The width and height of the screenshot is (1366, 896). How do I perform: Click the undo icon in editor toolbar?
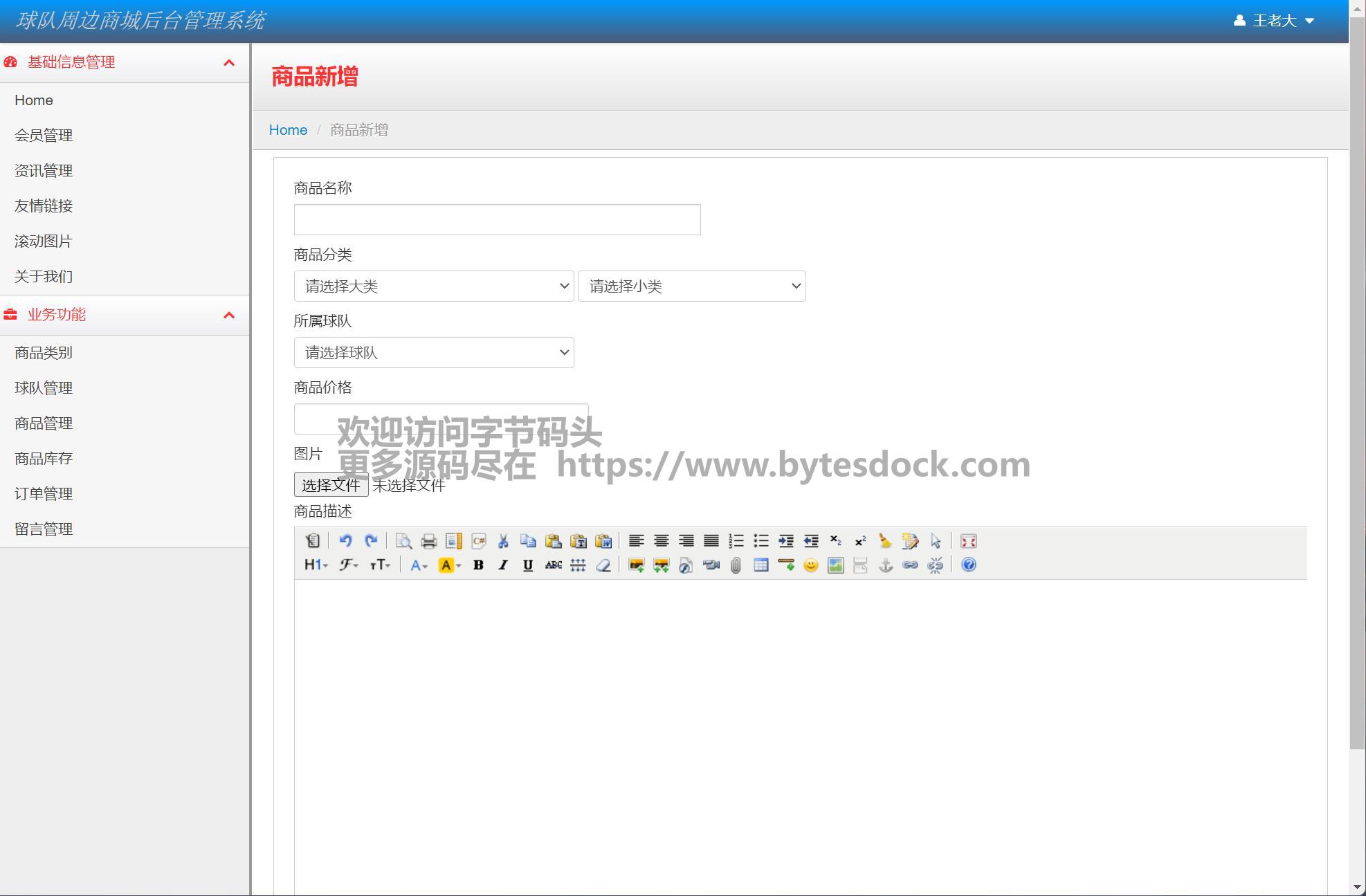(x=345, y=541)
